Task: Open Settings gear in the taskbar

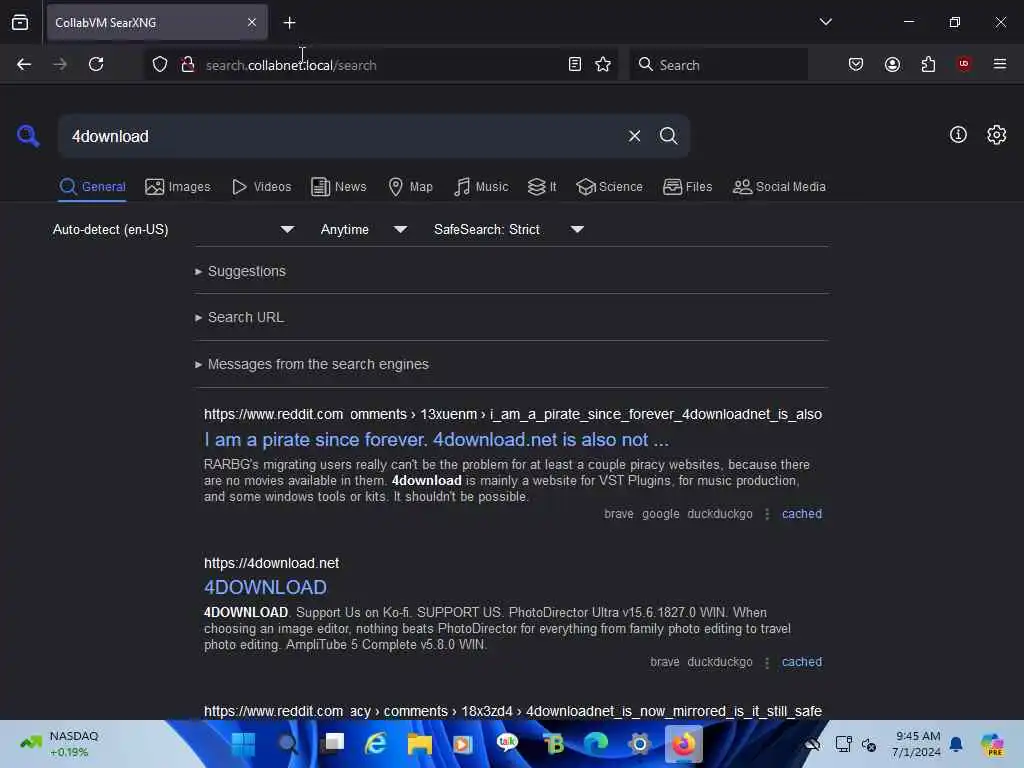Action: point(639,744)
